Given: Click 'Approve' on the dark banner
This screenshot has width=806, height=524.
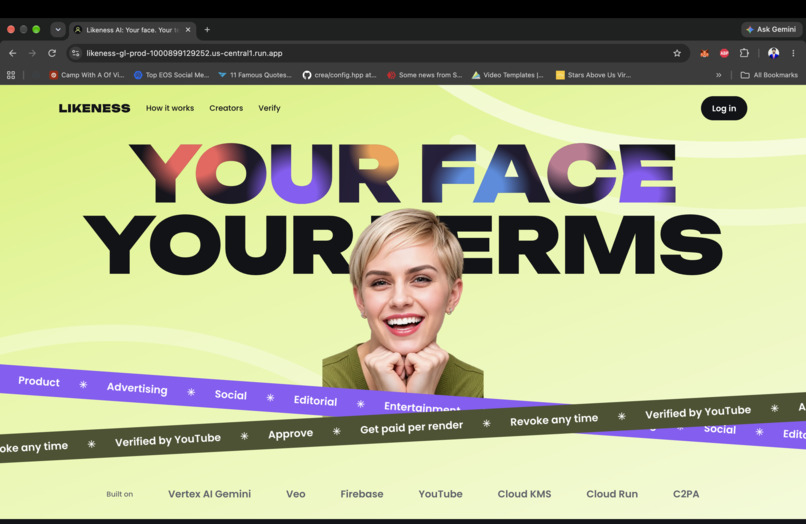Looking at the screenshot, I should 290,434.
